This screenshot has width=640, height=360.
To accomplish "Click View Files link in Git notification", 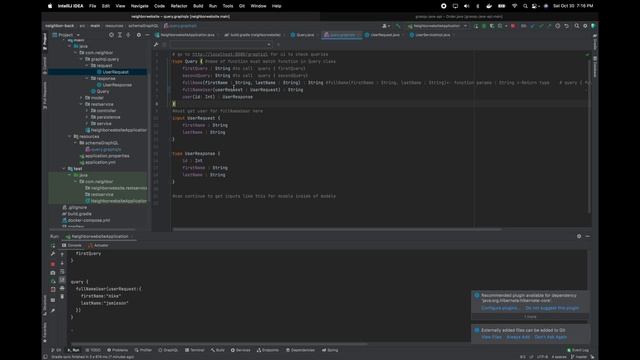I will pyautogui.click(x=491, y=337).
